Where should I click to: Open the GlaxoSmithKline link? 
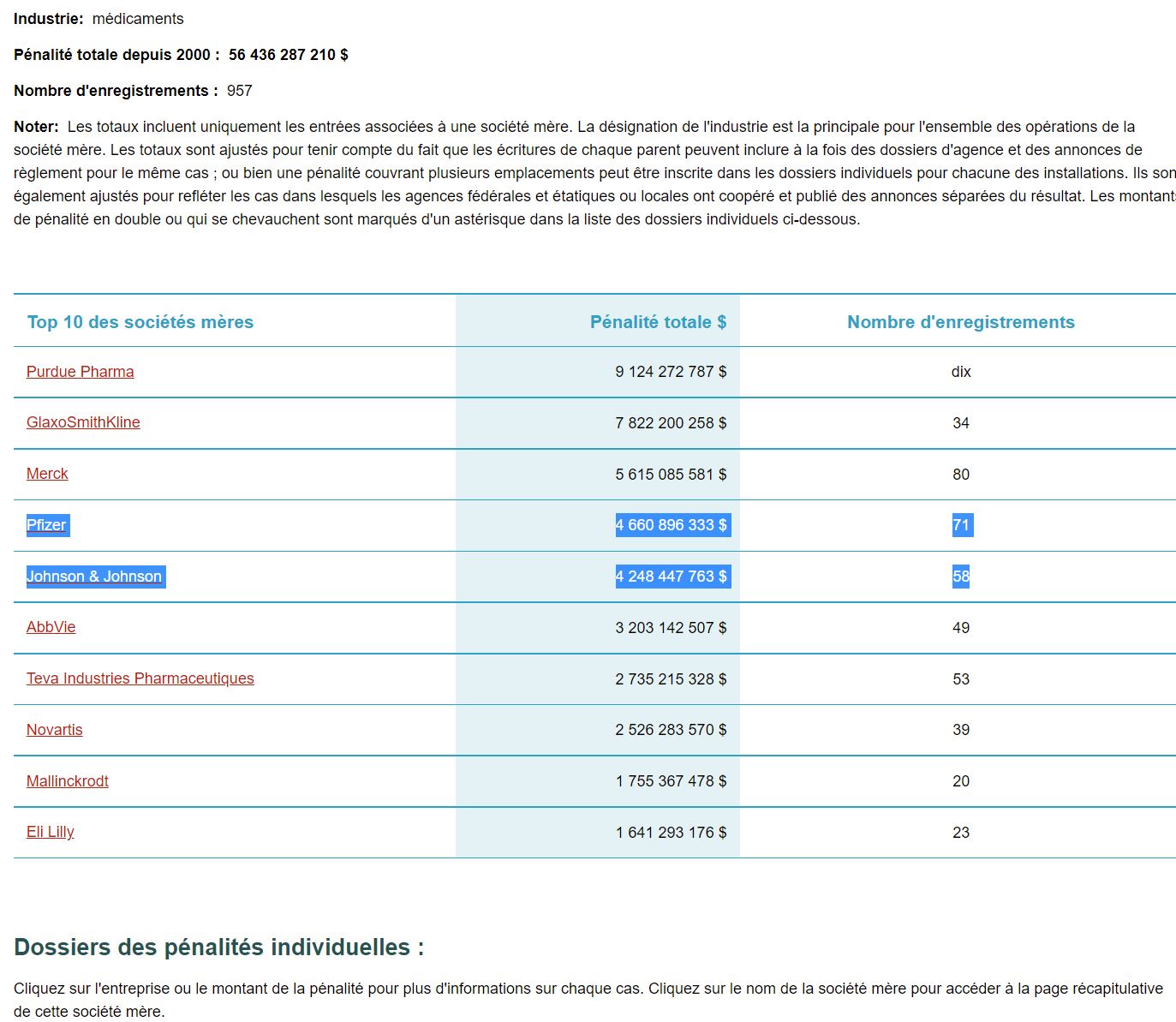[x=83, y=422]
